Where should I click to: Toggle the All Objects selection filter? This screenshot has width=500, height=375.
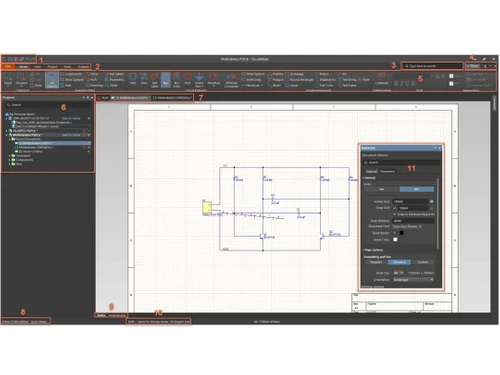click(x=52, y=80)
